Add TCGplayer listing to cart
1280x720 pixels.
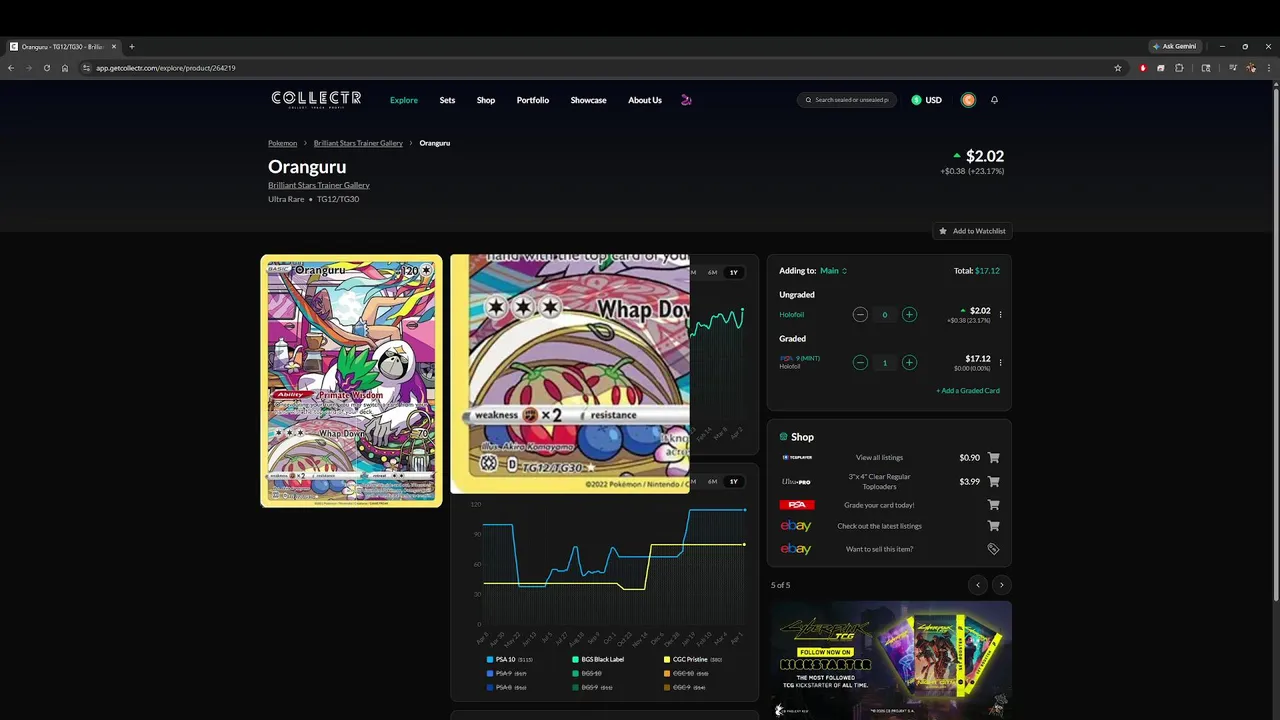[x=993, y=458]
